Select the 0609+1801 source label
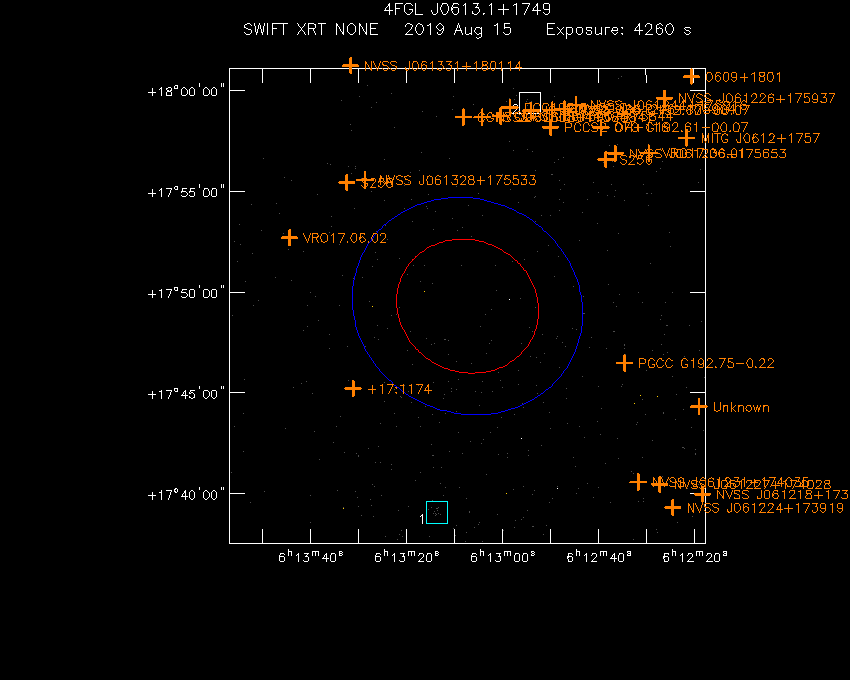 (x=743, y=77)
